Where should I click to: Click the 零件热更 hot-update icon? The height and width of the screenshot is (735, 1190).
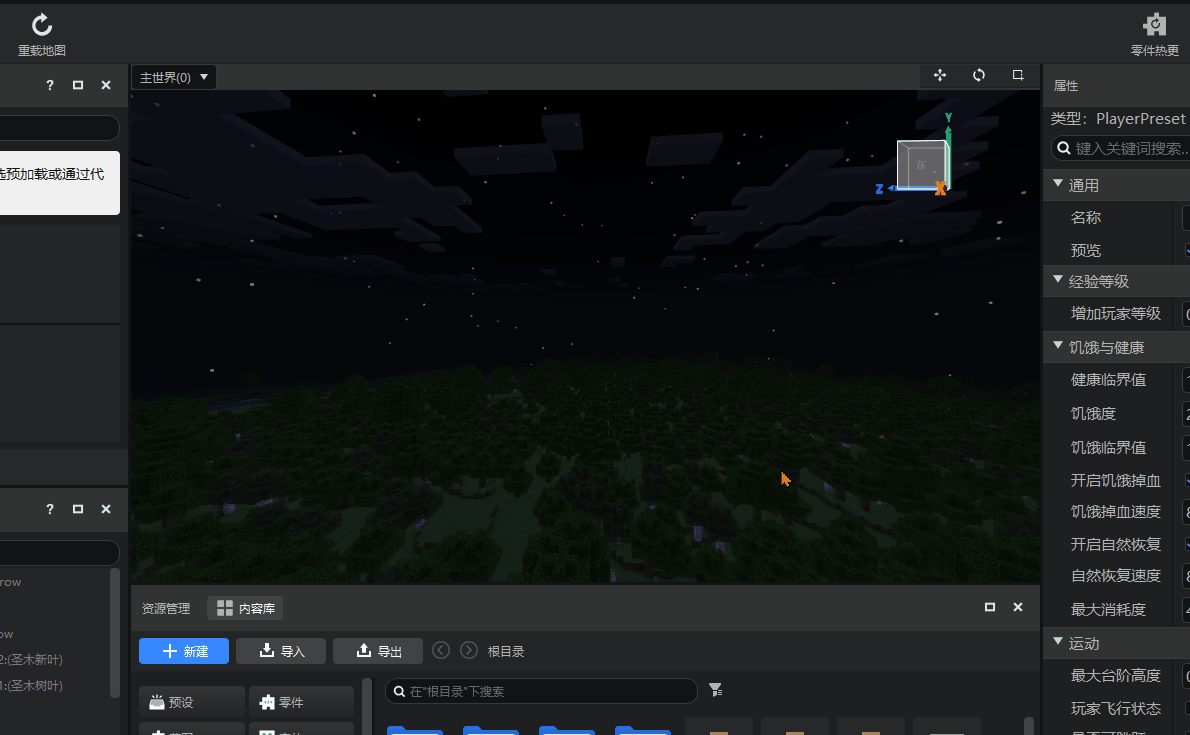pos(1154,25)
